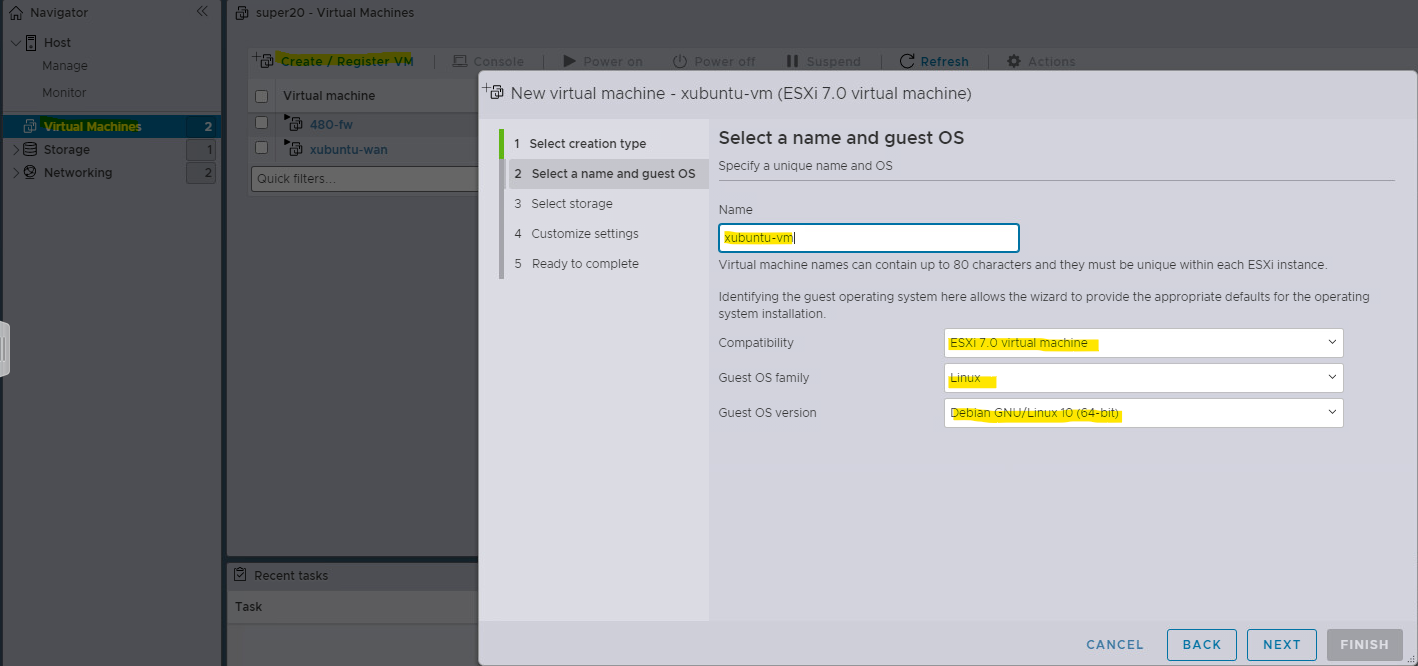This screenshot has width=1418, height=666.
Task: Click the Storage icon in Navigator
Action: coord(30,150)
